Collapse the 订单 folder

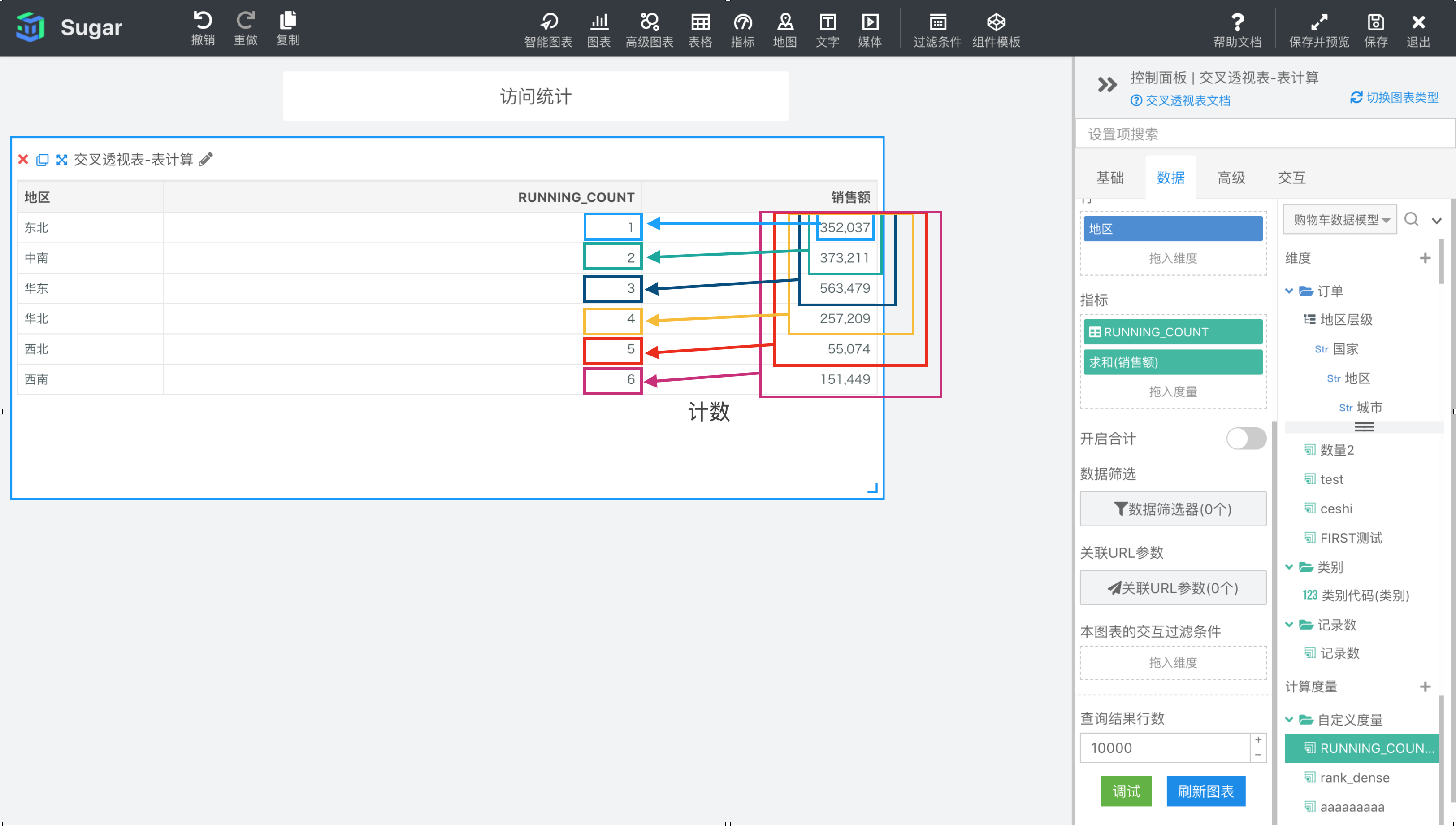coord(1289,291)
